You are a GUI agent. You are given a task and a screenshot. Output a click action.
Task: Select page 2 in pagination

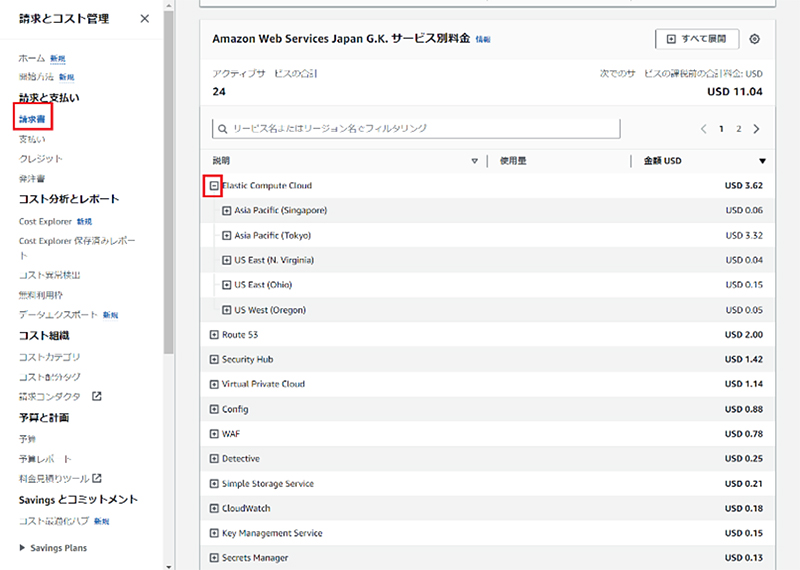738,129
